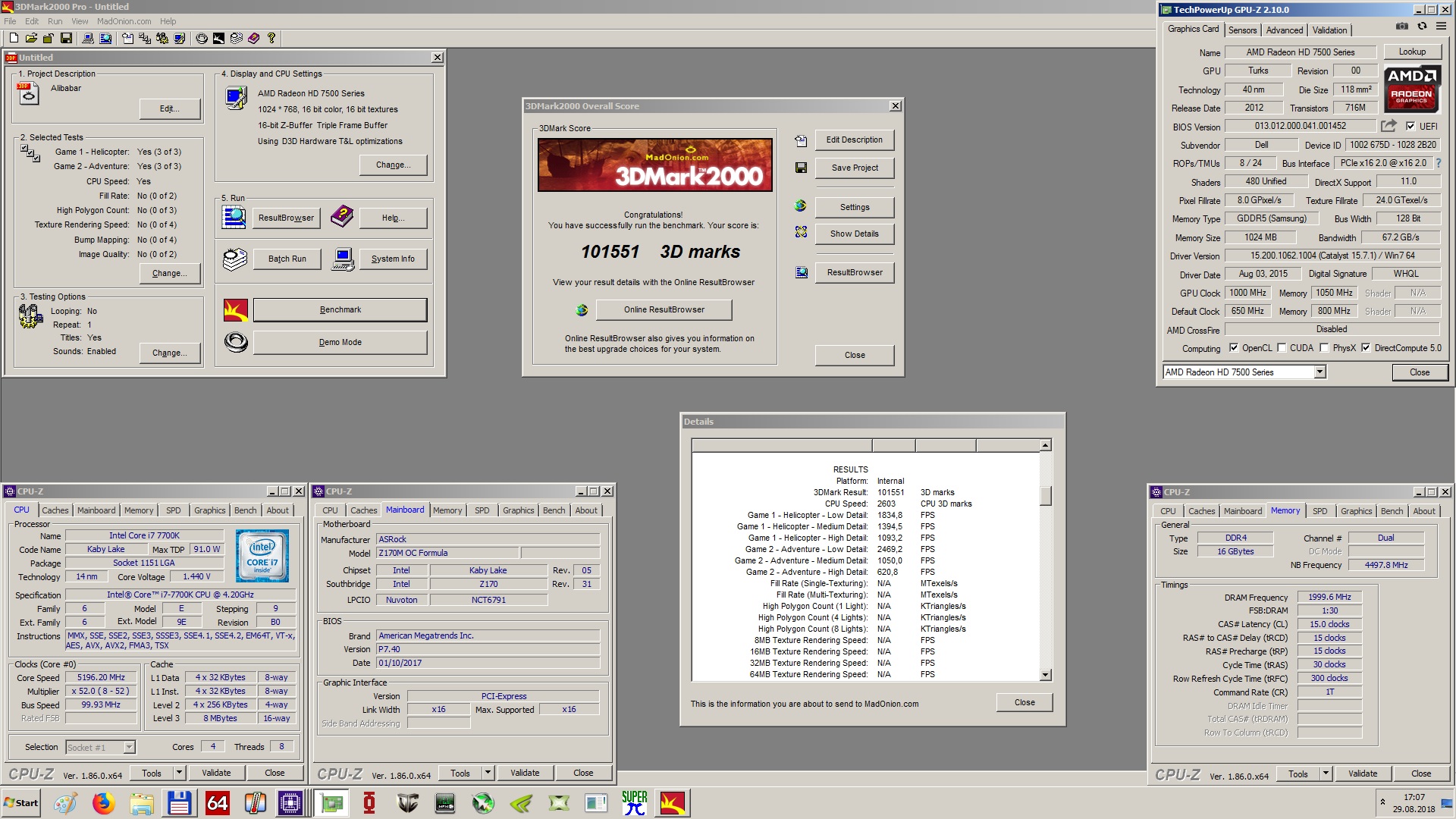1456x819 pixels.
Task: Click the Windows Explorer folder taskbar icon
Action: [x=141, y=803]
